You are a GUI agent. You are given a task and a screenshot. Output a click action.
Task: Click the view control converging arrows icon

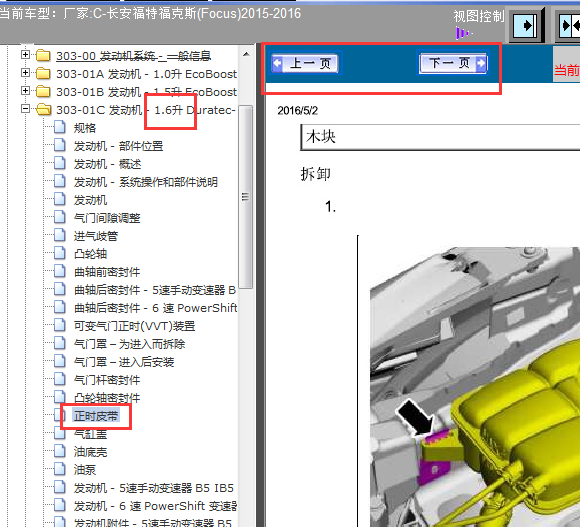coord(569,26)
